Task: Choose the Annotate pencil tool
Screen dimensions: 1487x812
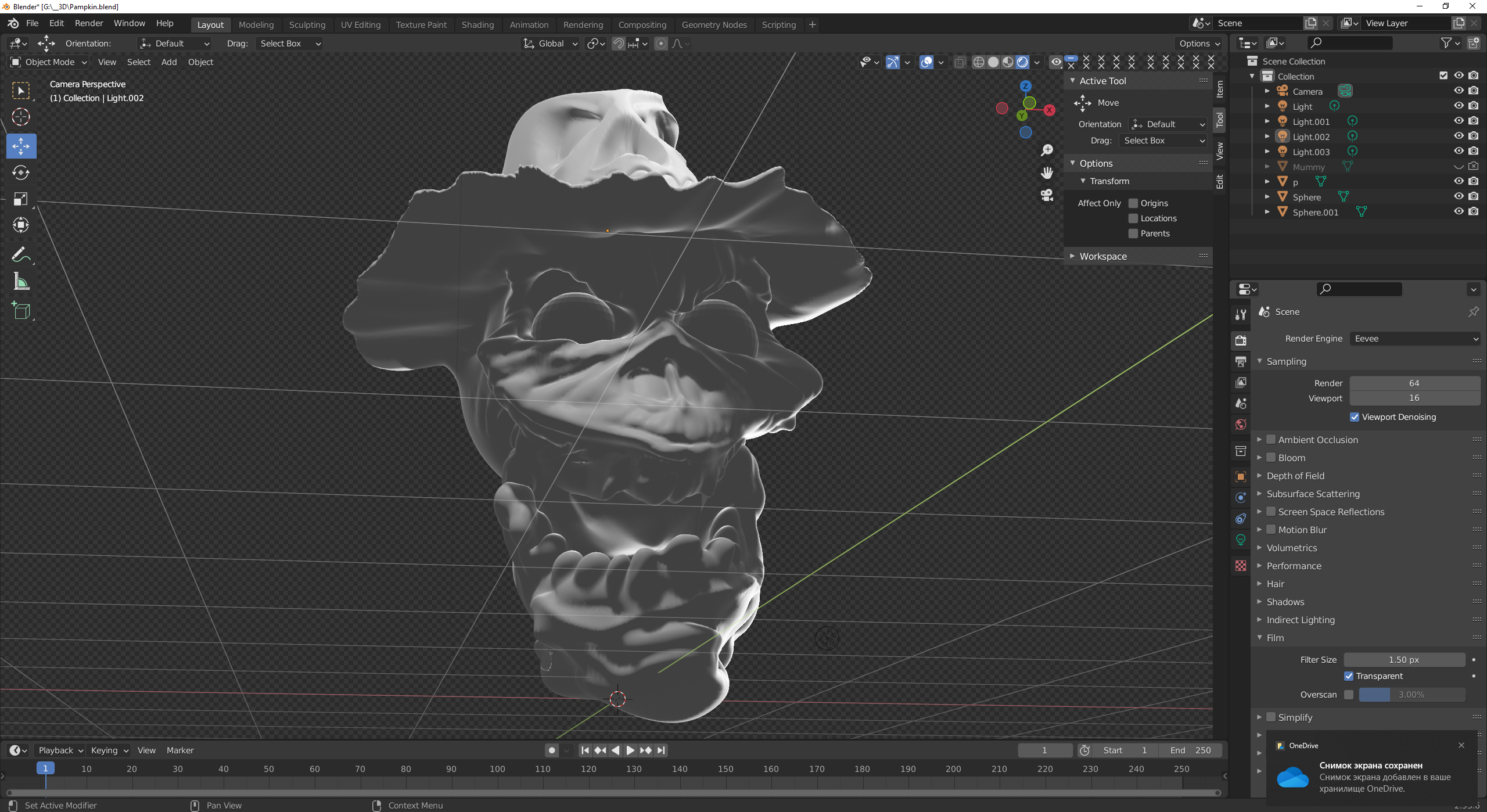Action: [21, 254]
